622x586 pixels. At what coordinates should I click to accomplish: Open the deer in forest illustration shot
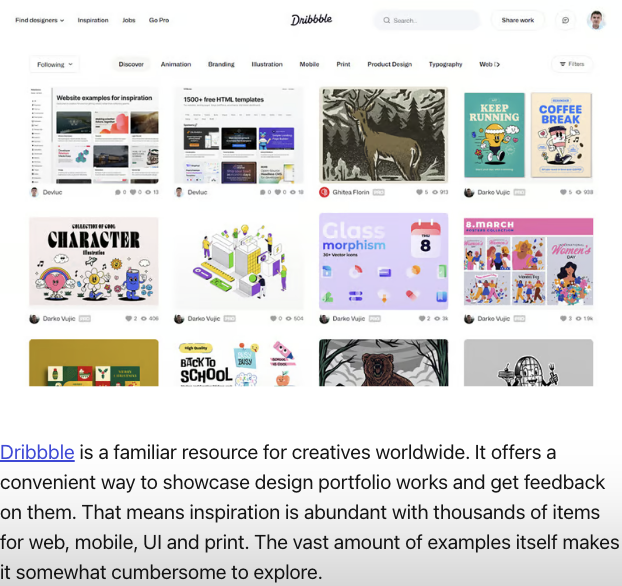pos(384,135)
